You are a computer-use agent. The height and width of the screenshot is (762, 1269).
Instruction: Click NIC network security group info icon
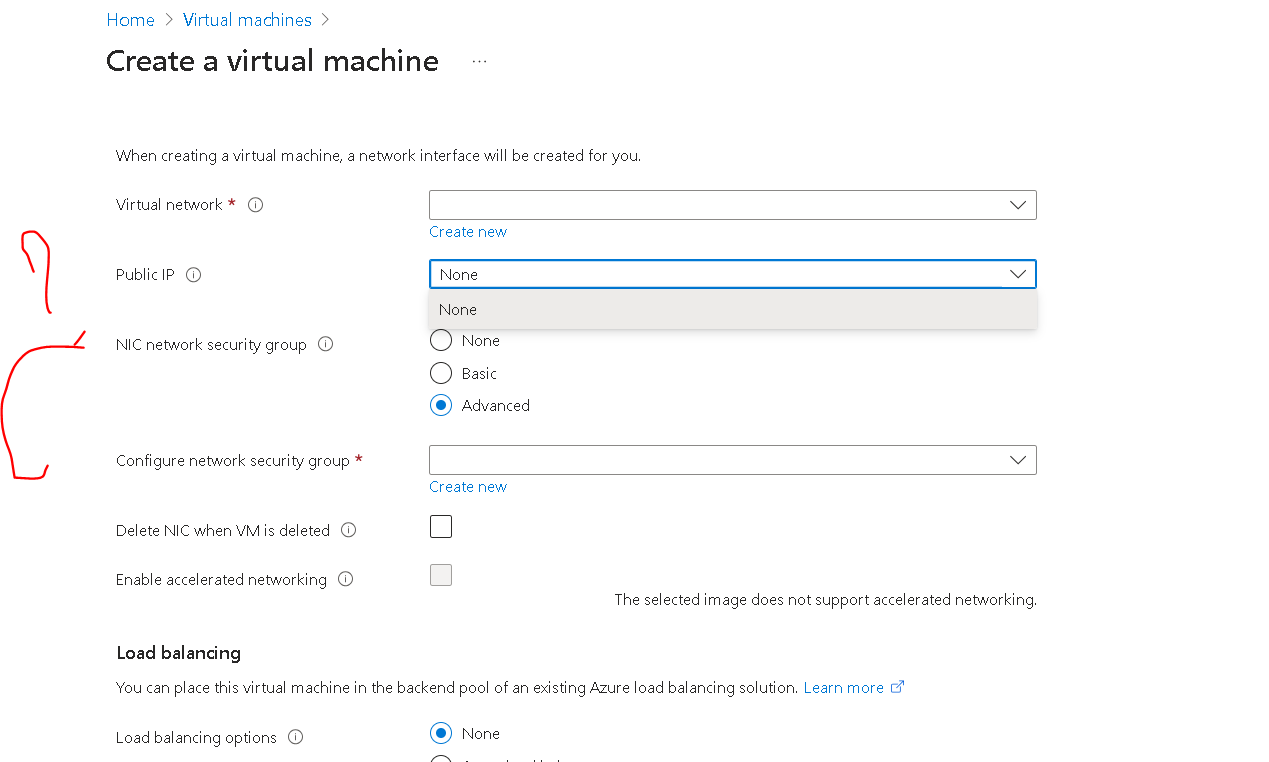pyautogui.click(x=325, y=344)
